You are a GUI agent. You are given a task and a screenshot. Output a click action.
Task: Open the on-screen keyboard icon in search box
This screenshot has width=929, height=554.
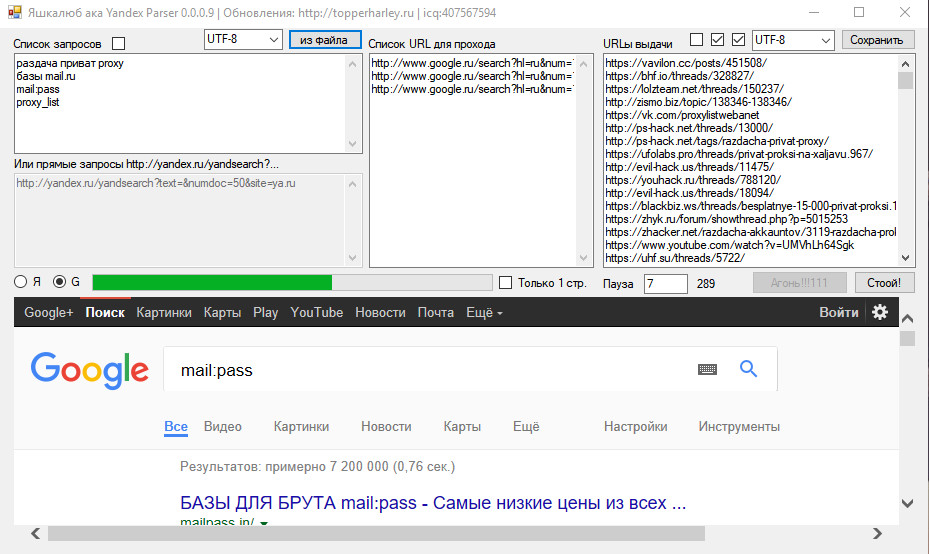707,370
